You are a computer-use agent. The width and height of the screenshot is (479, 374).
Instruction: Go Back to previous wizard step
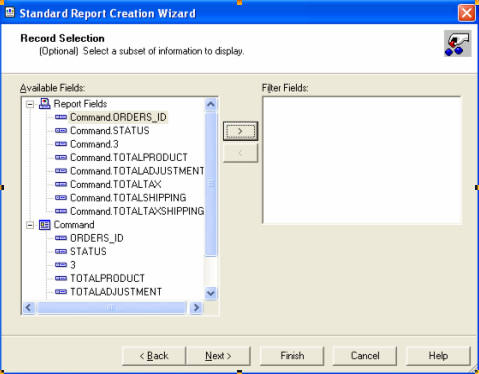coord(154,356)
